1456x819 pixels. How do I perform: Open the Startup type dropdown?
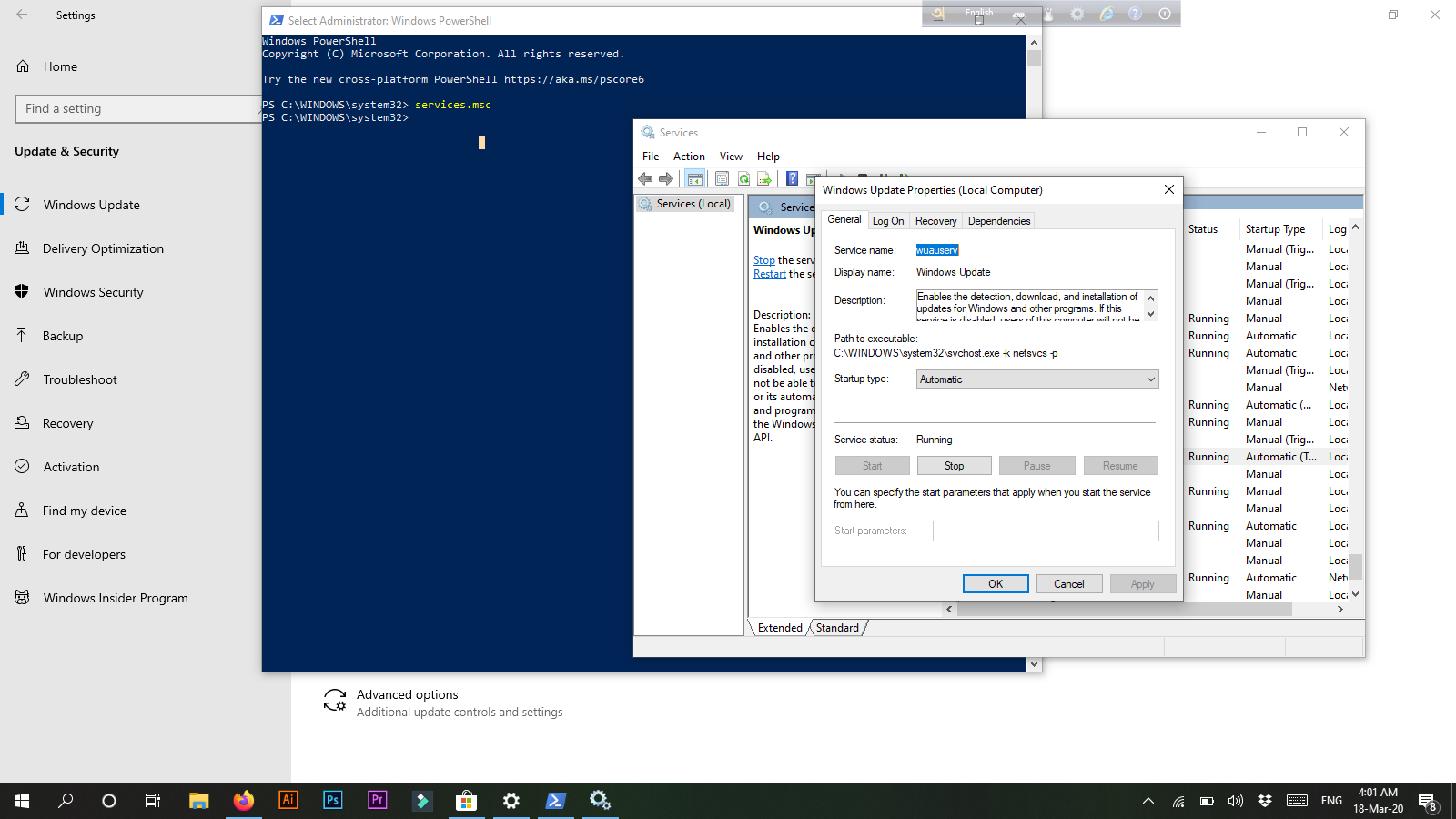(1037, 379)
